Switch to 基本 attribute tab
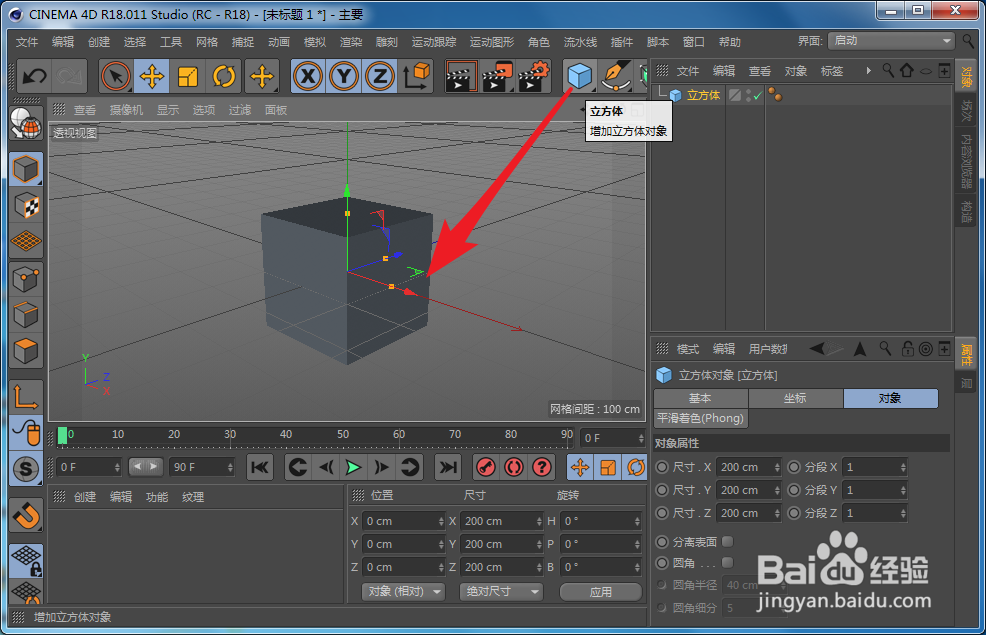 (x=701, y=398)
